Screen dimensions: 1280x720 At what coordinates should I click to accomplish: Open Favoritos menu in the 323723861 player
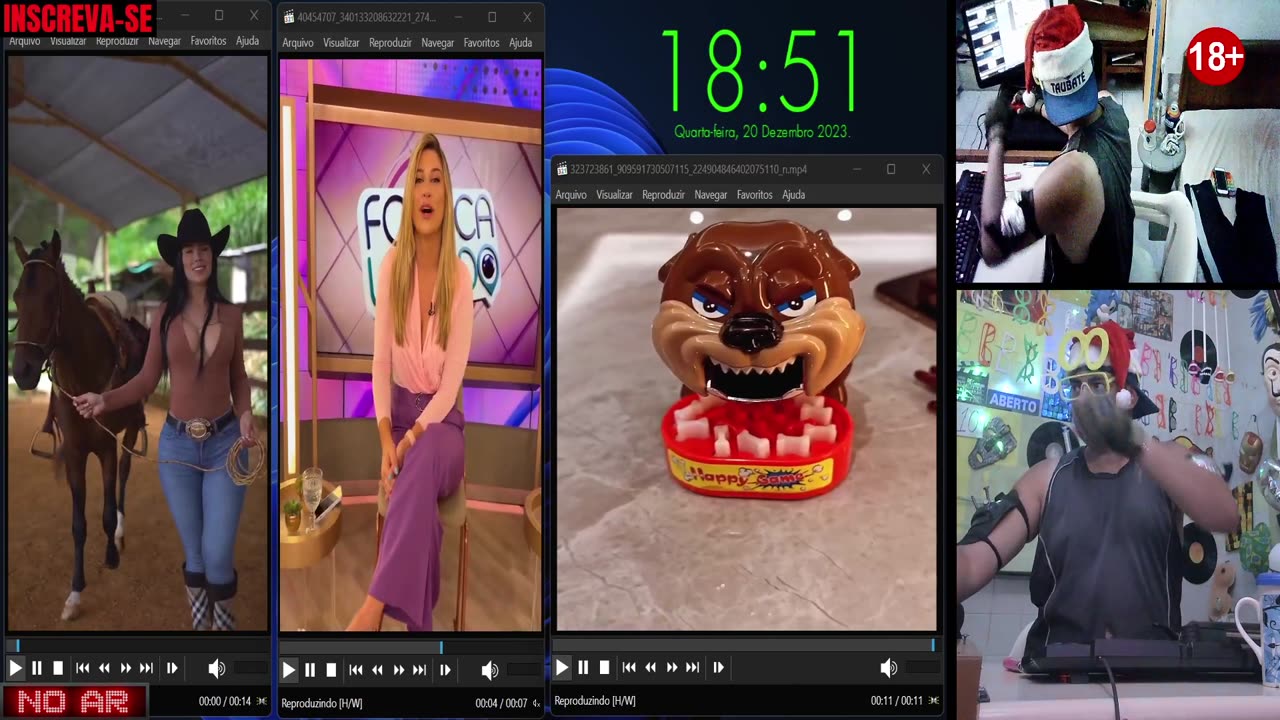754,195
